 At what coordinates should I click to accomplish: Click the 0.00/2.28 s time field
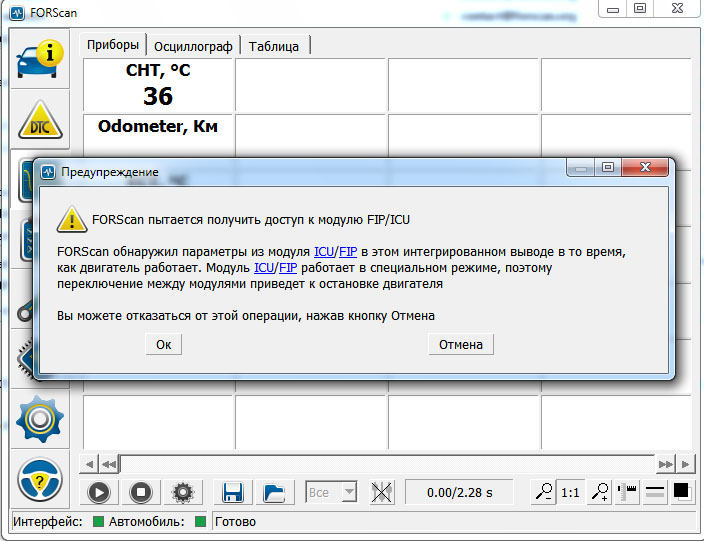coord(459,493)
